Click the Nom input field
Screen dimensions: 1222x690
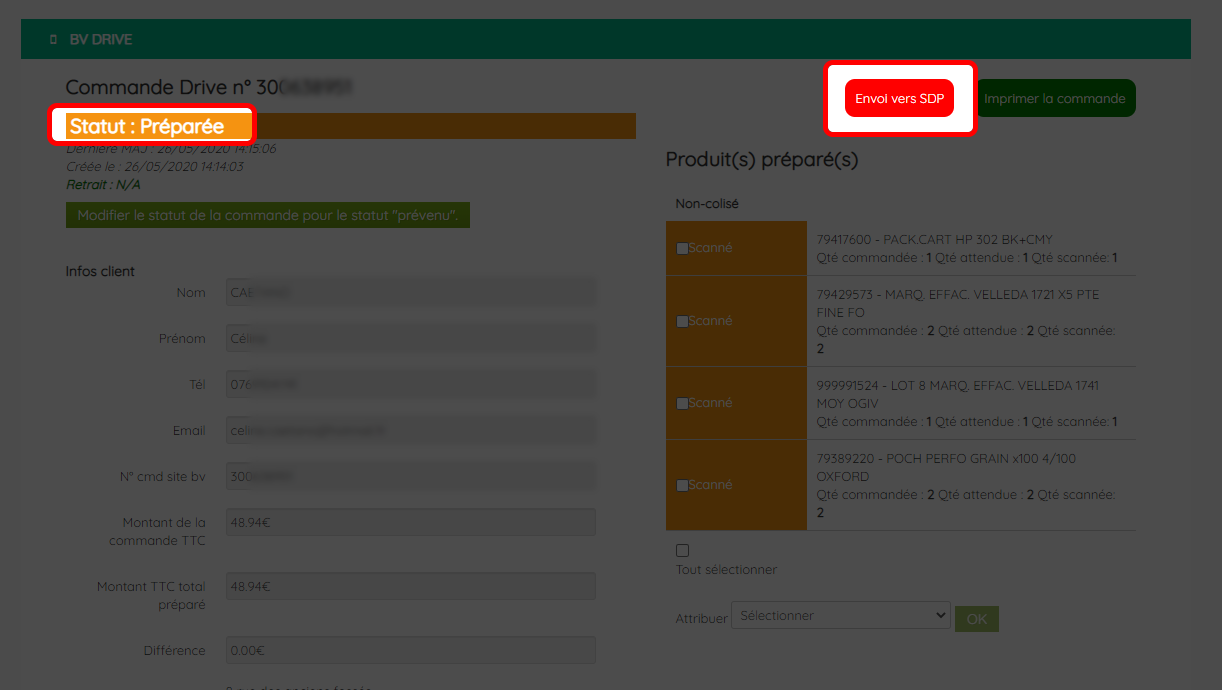(411, 292)
